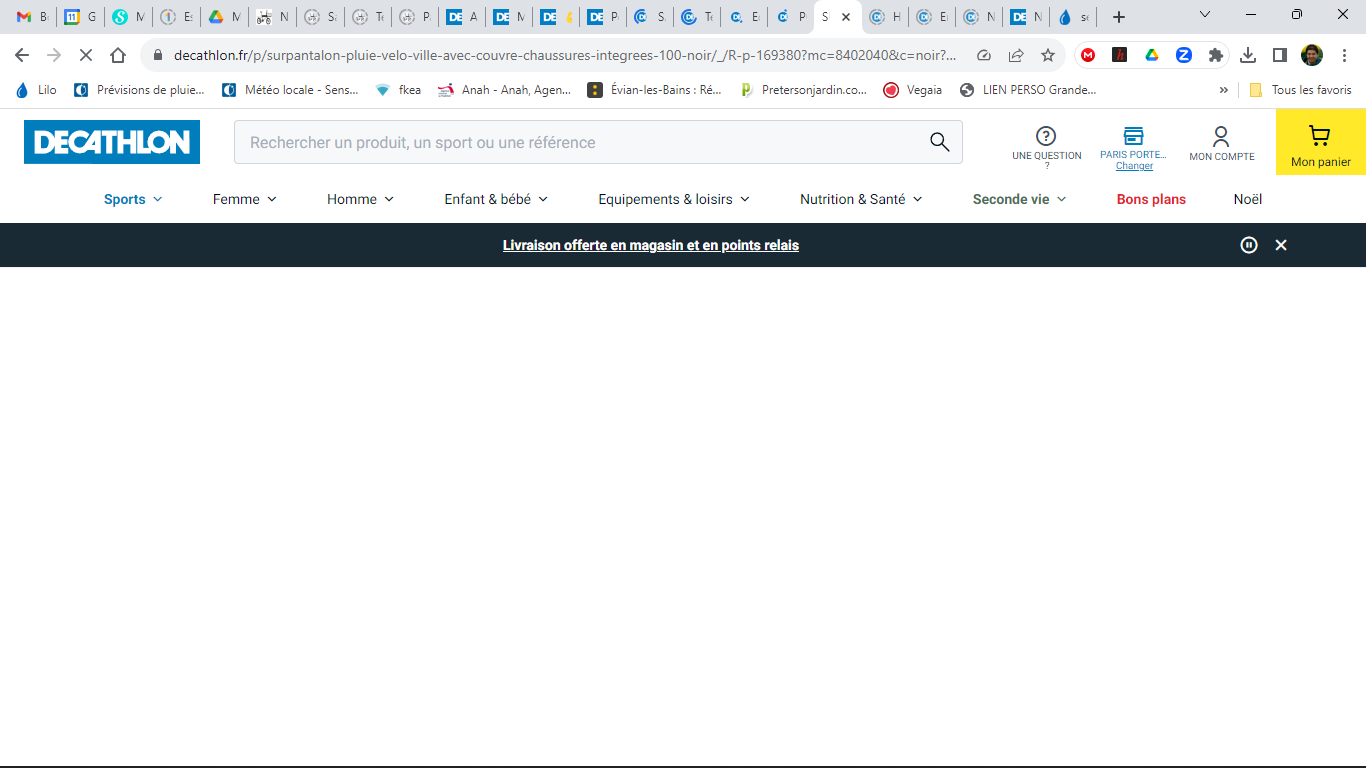Viewport: 1366px width, 768px height.
Task: Click the Paris Porte store icon
Action: [1133, 136]
